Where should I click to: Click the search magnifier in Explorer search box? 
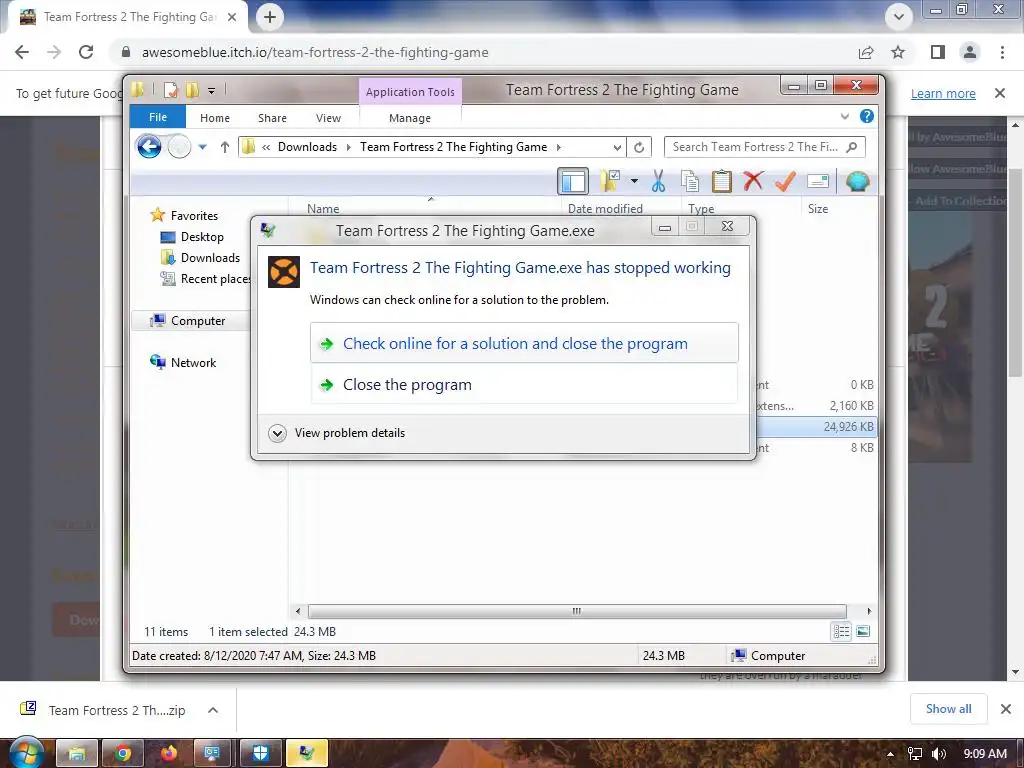[x=852, y=147]
